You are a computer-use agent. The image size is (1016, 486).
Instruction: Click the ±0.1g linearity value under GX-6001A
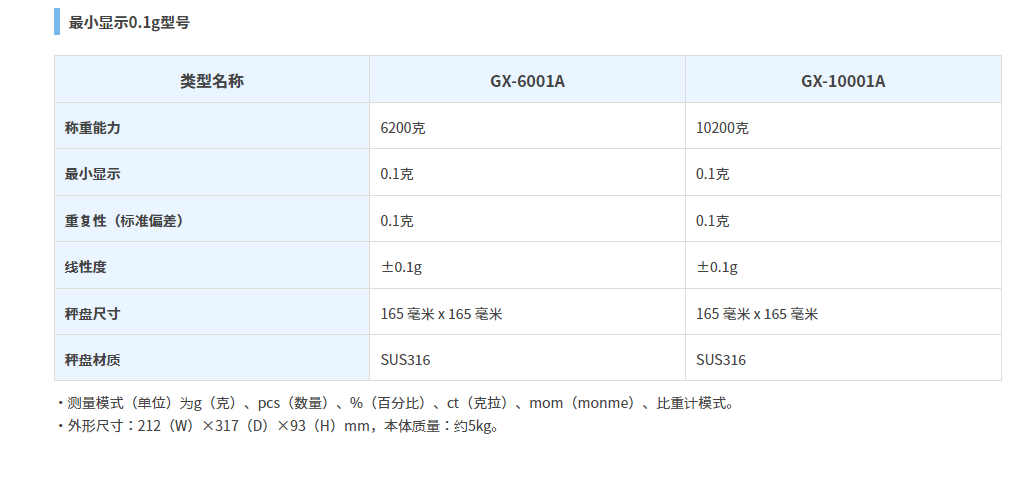[x=401, y=267]
